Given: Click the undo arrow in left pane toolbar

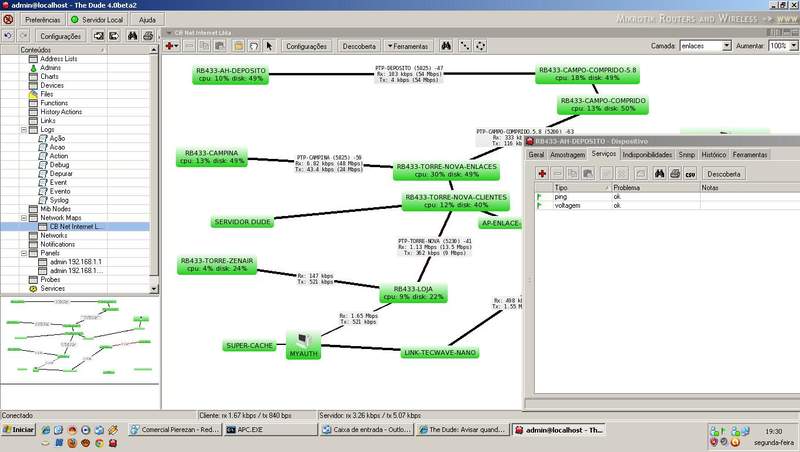Looking at the screenshot, I should (8, 36).
